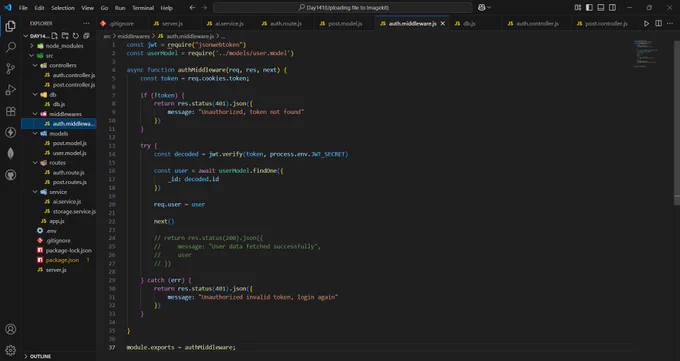Viewport: 680px width, 361px height.
Task: Open editor more actions ellipsis
Action: (670, 23)
